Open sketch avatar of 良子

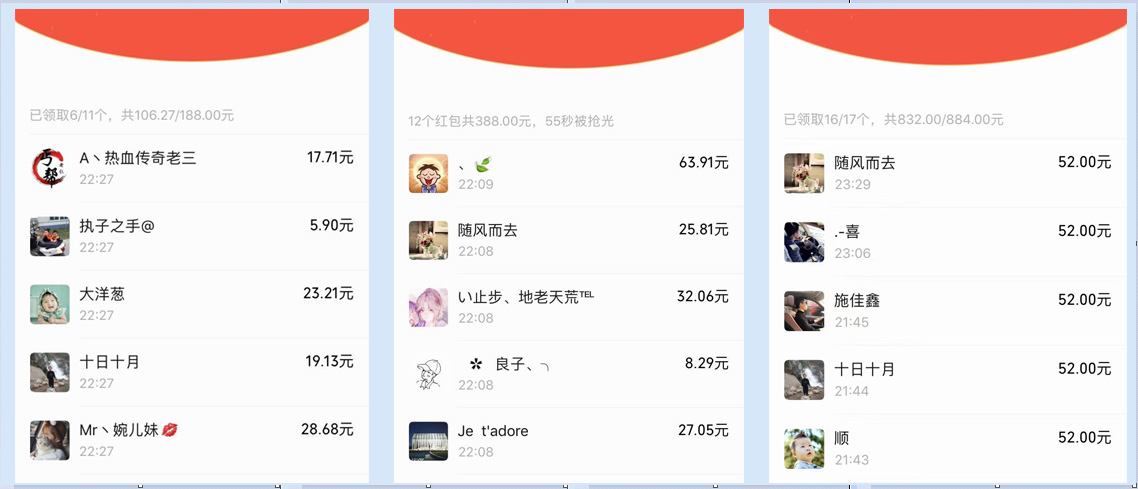(x=428, y=374)
